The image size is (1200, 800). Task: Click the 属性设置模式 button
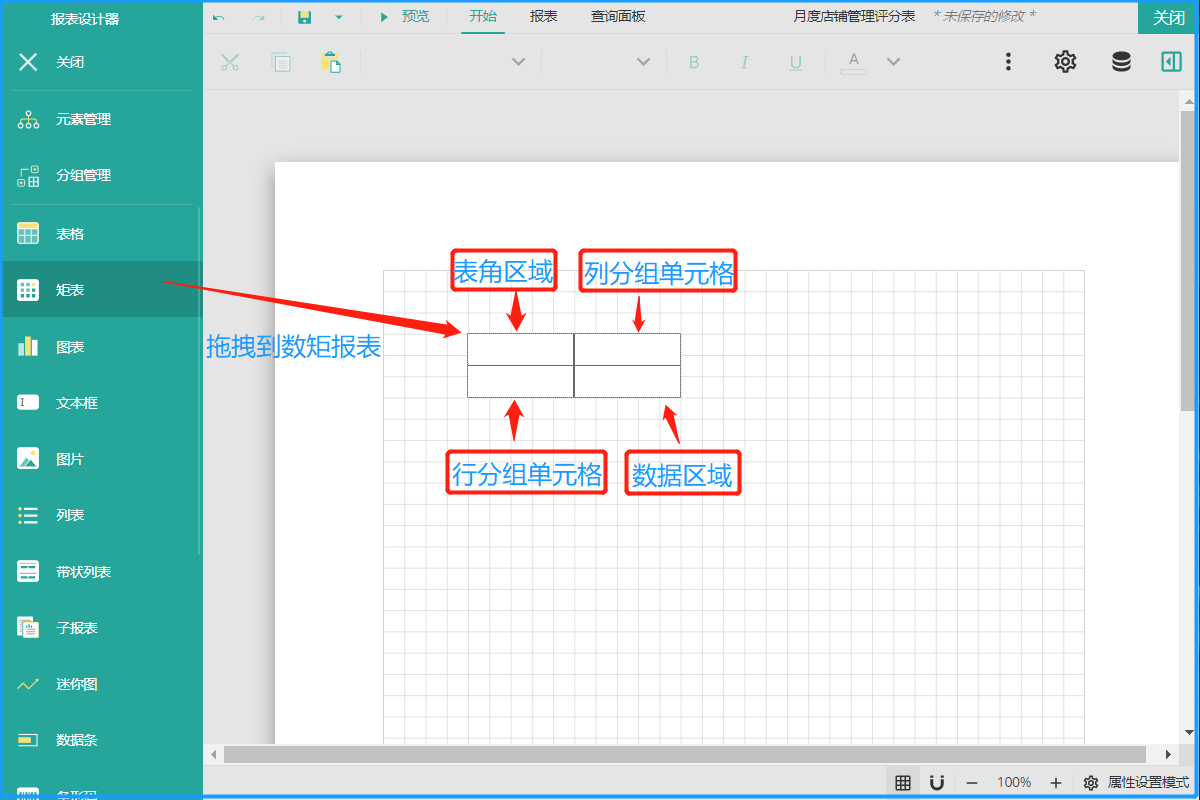pos(1137,782)
